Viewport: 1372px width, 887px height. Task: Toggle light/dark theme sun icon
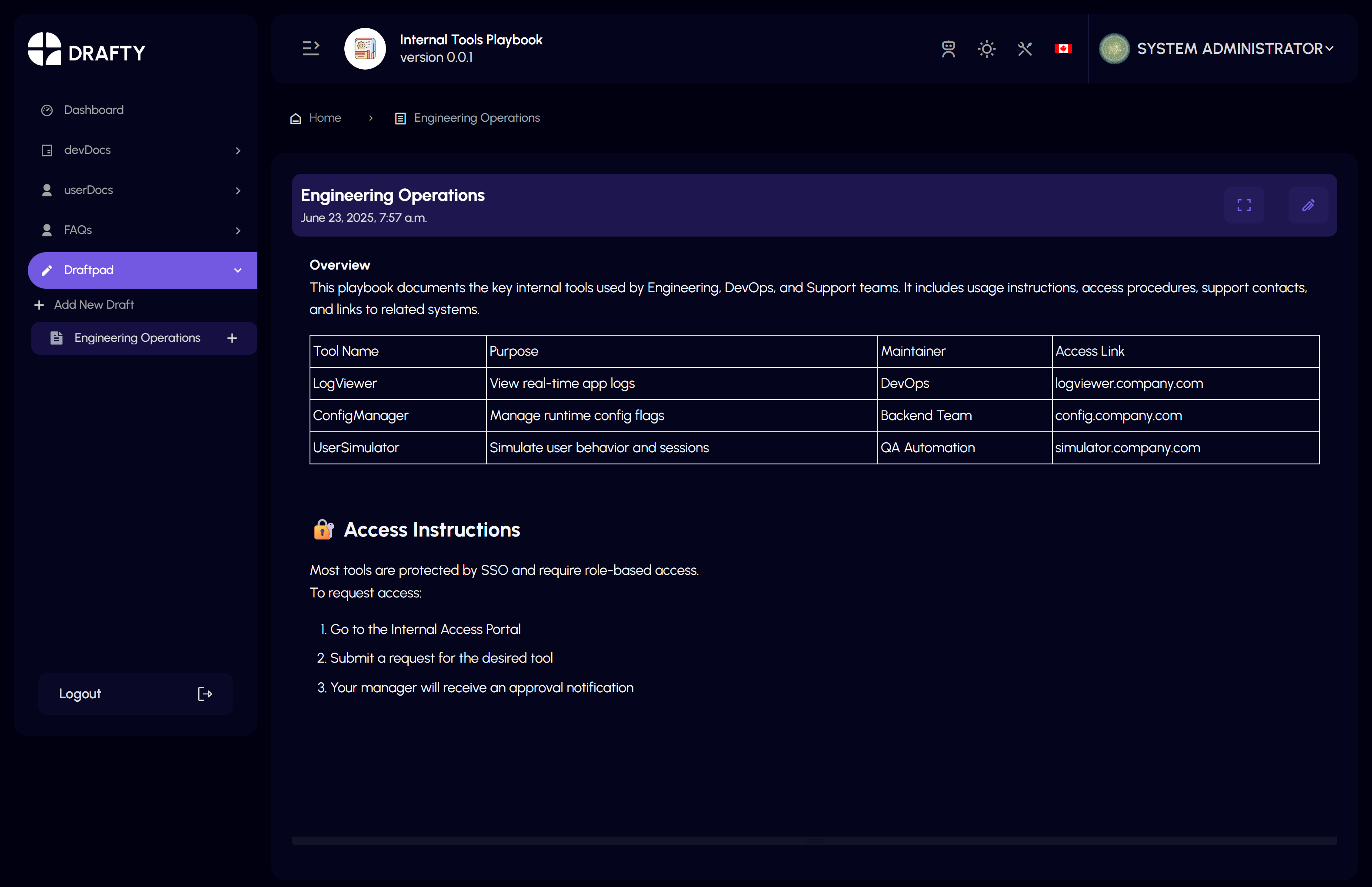click(986, 49)
